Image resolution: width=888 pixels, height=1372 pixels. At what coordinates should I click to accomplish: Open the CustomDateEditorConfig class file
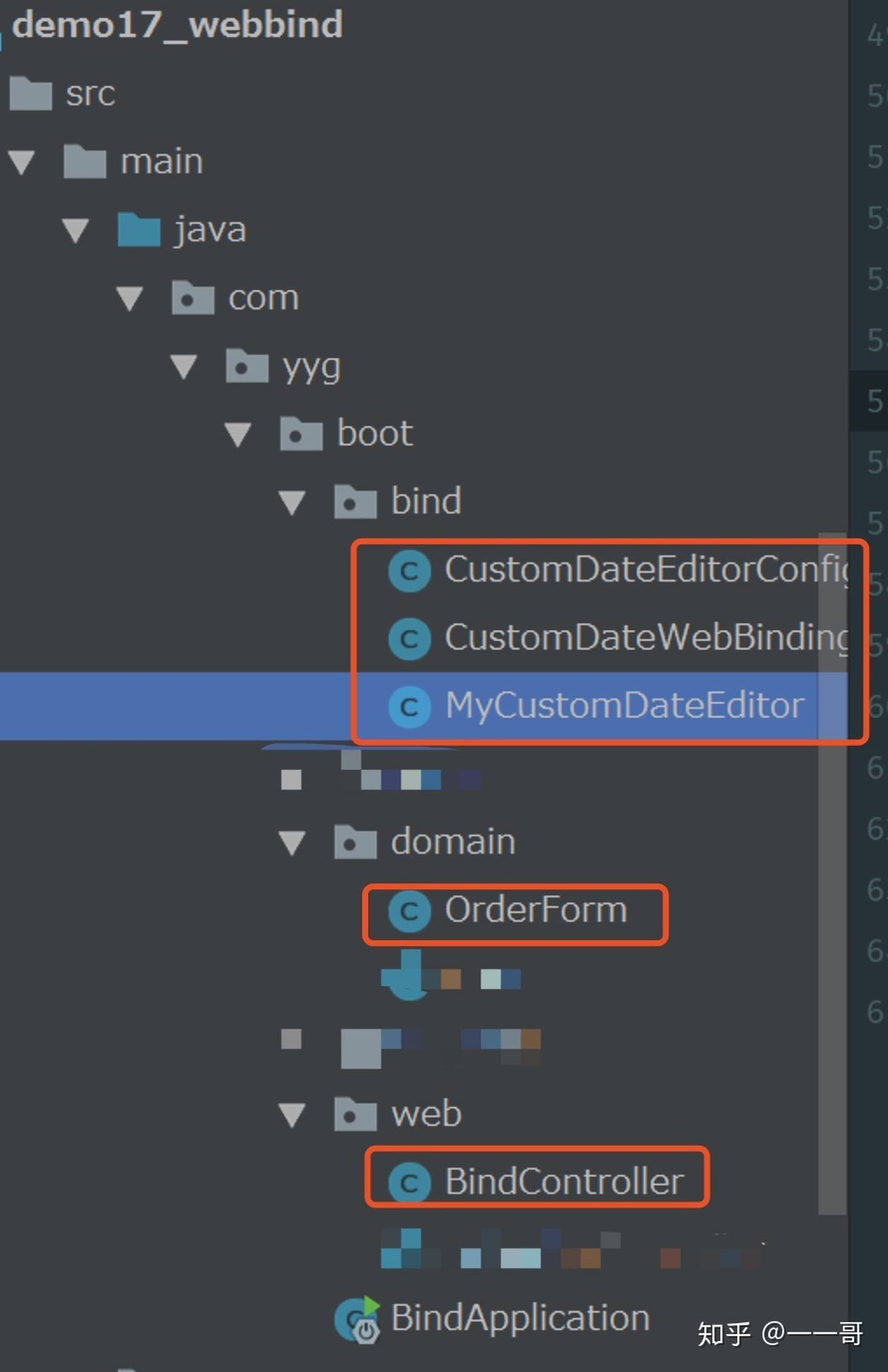(x=646, y=570)
